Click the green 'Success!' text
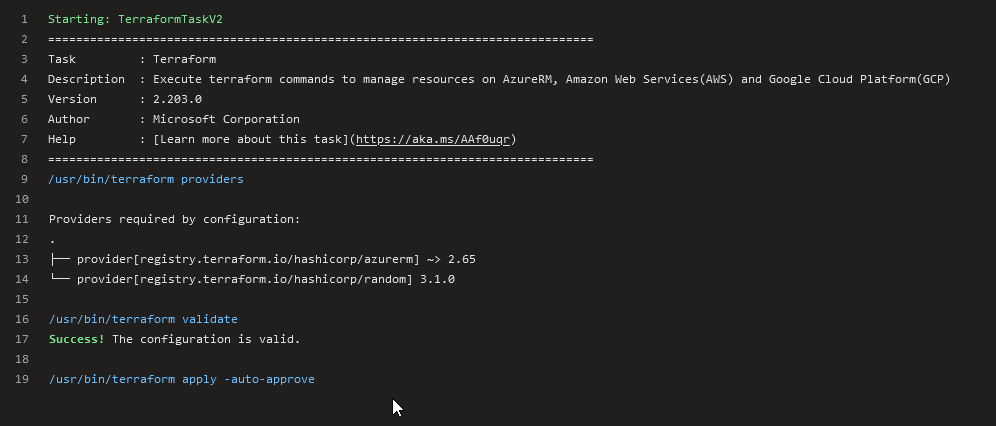The height and width of the screenshot is (426, 996). coord(77,339)
